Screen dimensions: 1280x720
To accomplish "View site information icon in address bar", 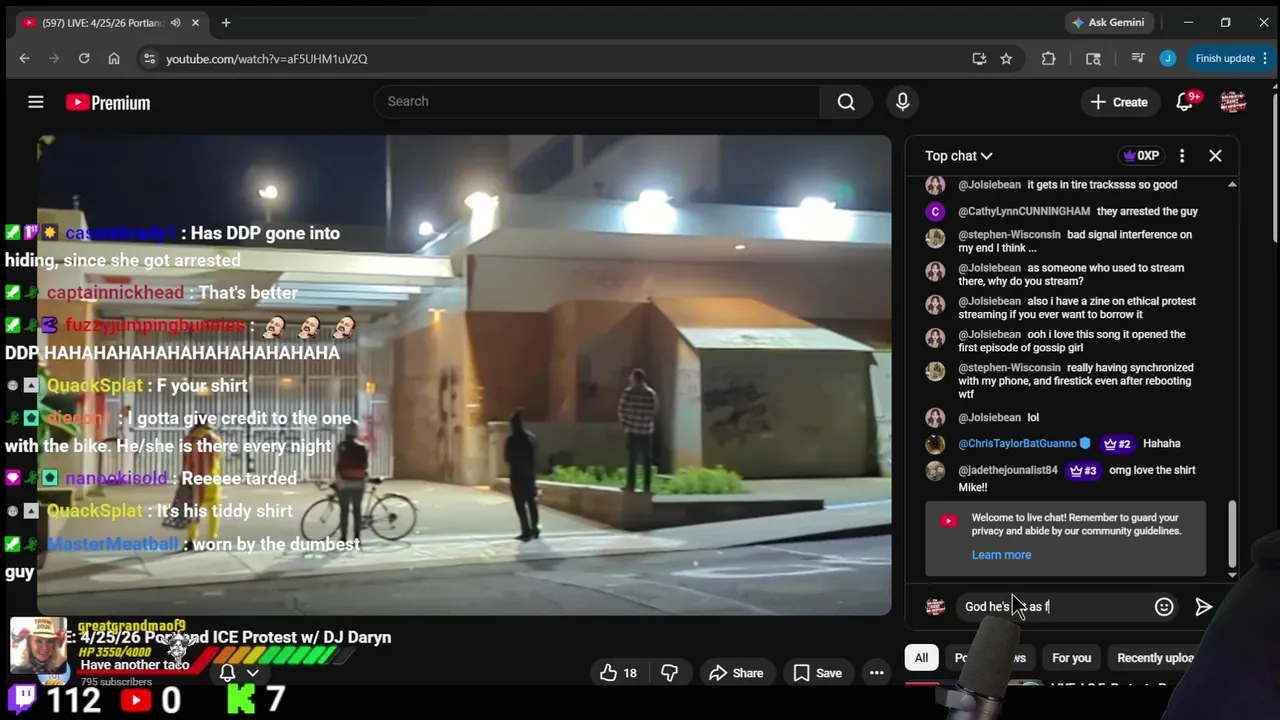I will 149,59.
